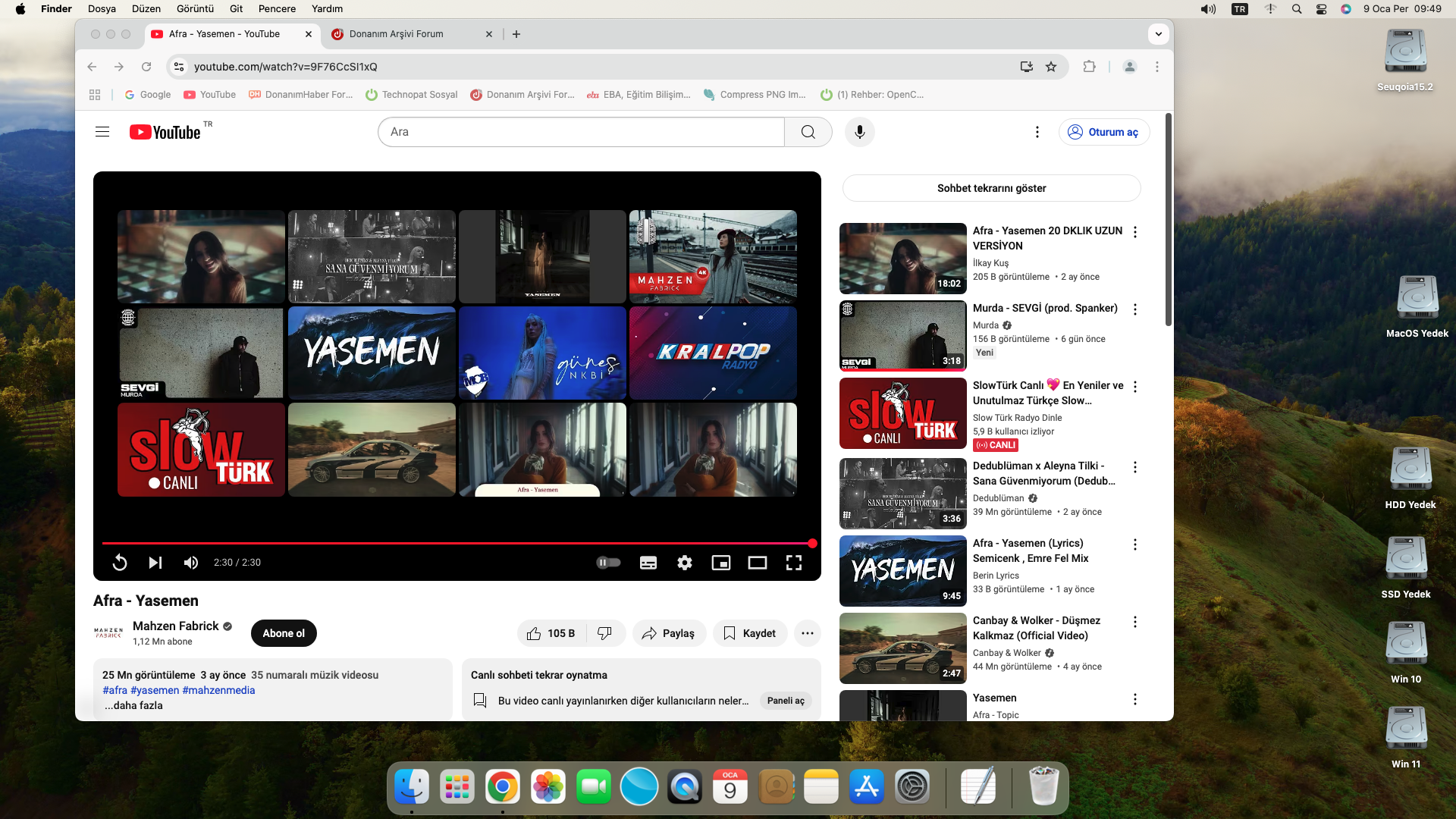The image size is (1456, 819).
Task: Click Sohbet tekrarını göster button
Action: coord(991,188)
